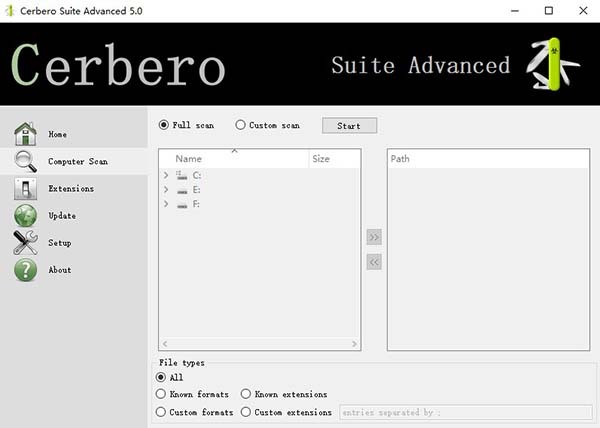
Task: Click the Size column header
Action: pyautogui.click(x=334, y=159)
